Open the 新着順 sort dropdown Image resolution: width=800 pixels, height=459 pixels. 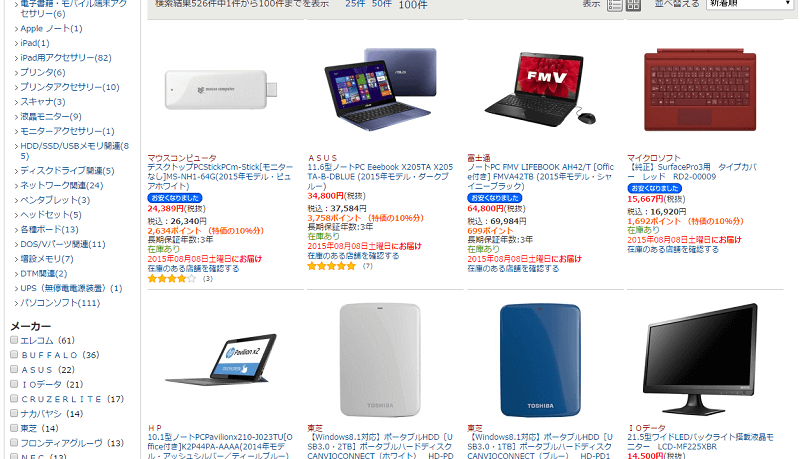pos(749,4)
